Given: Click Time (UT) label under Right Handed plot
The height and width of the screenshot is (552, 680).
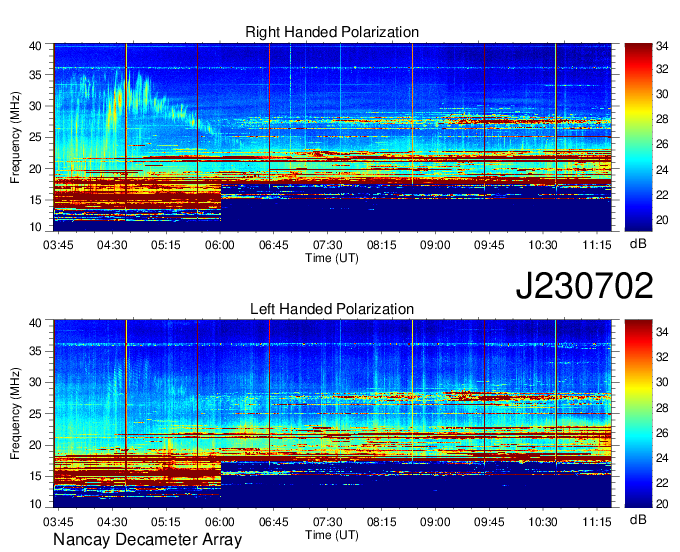Looking at the screenshot, I should 332,258.
